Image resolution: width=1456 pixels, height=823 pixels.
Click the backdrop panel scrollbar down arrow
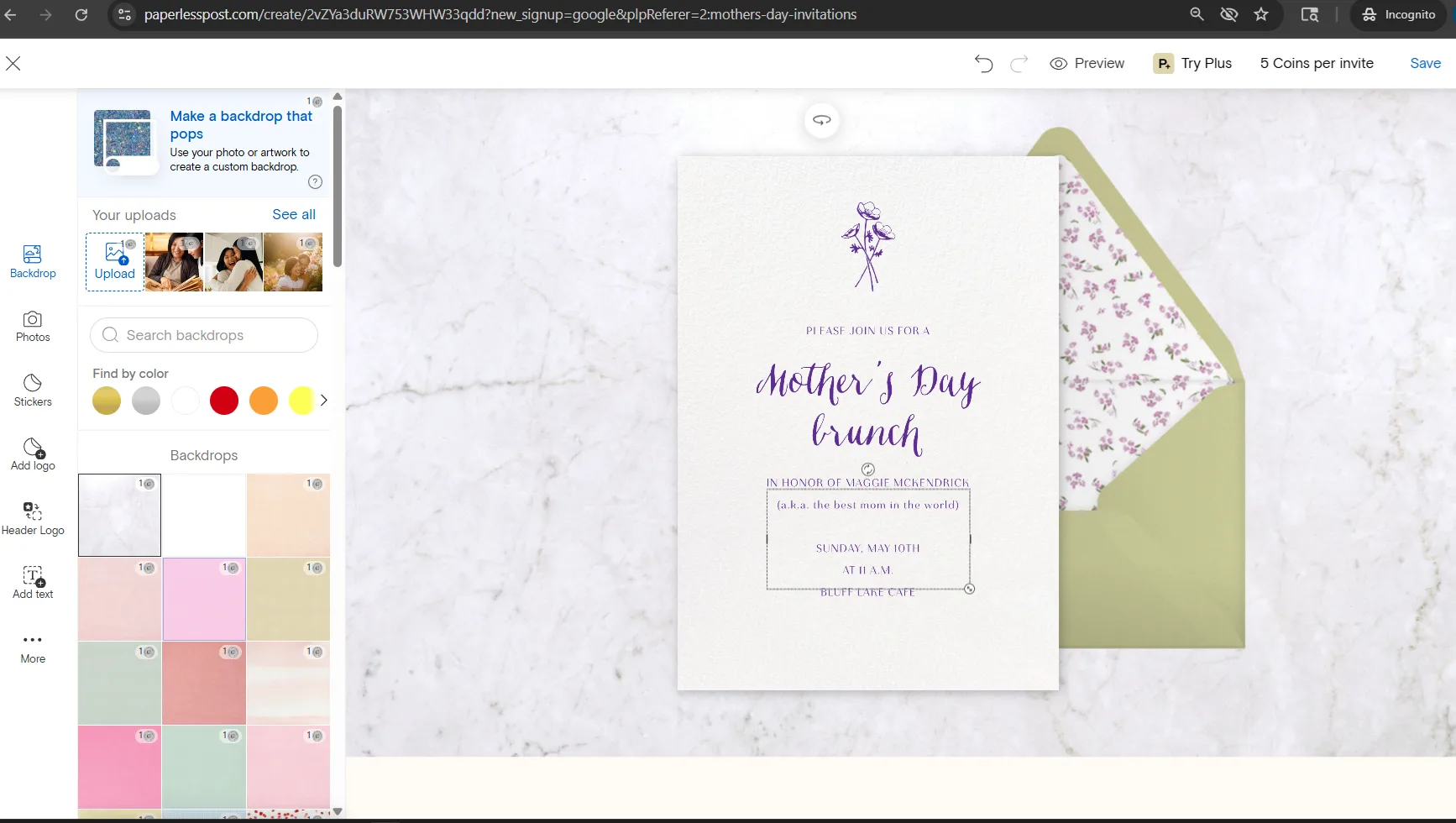[x=338, y=811]
